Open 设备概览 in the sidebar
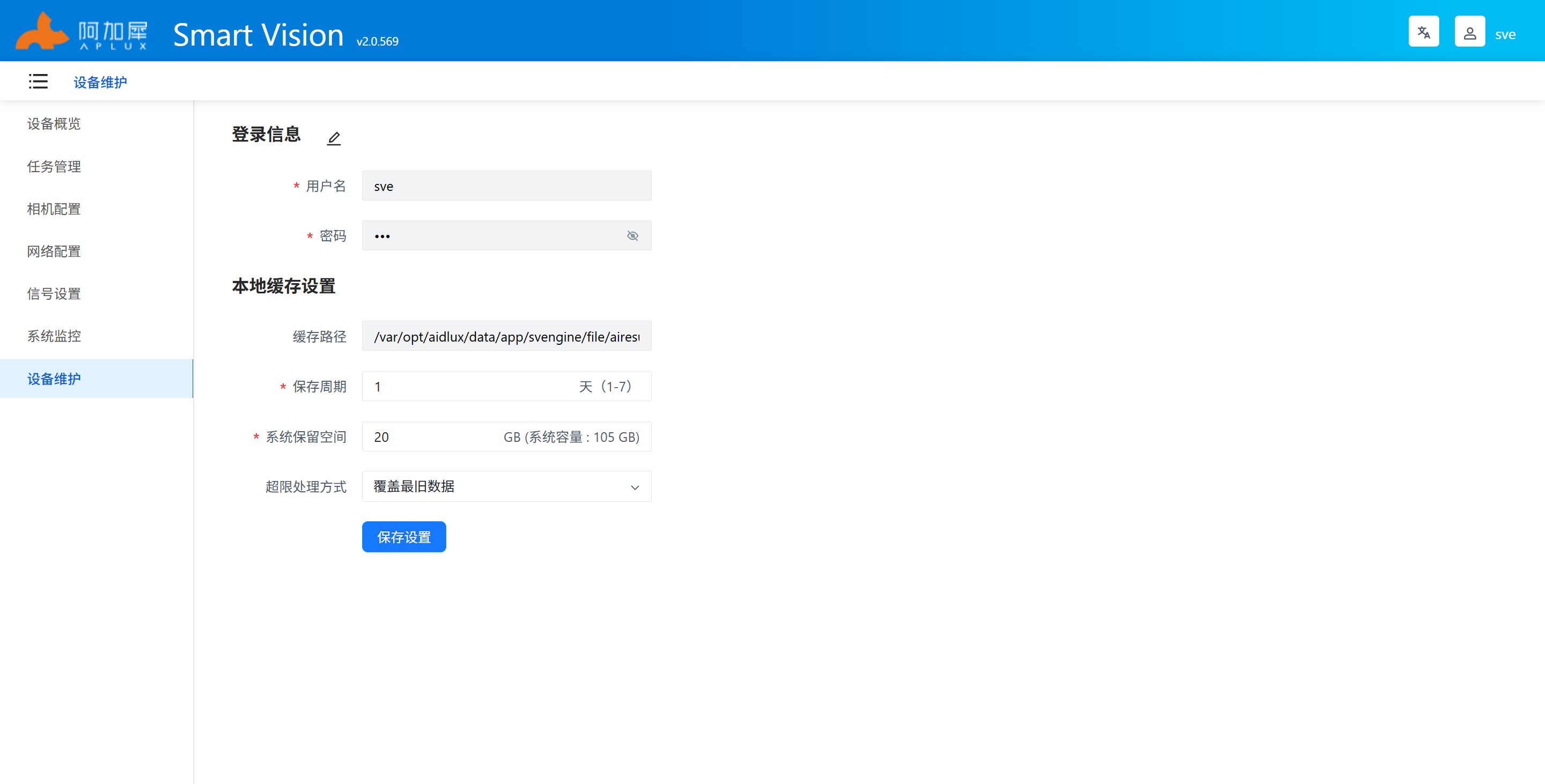The width and height of the screenshot is (1545, 784). [54, 124]
